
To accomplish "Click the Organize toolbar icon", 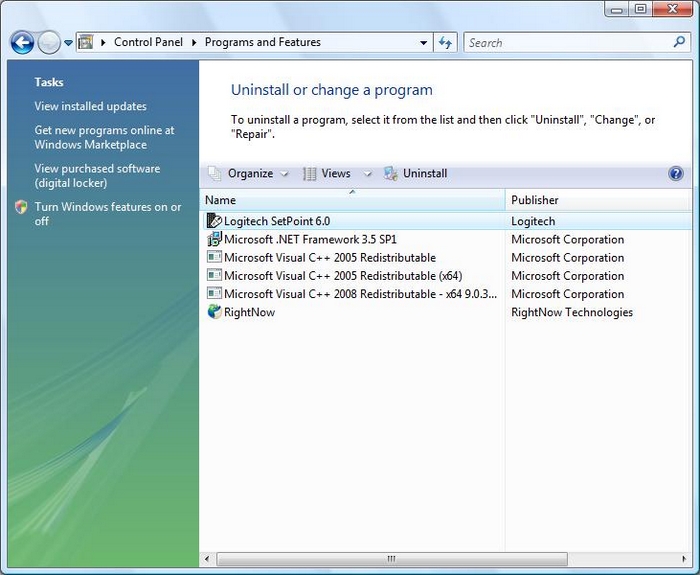I will coord(215,173).
